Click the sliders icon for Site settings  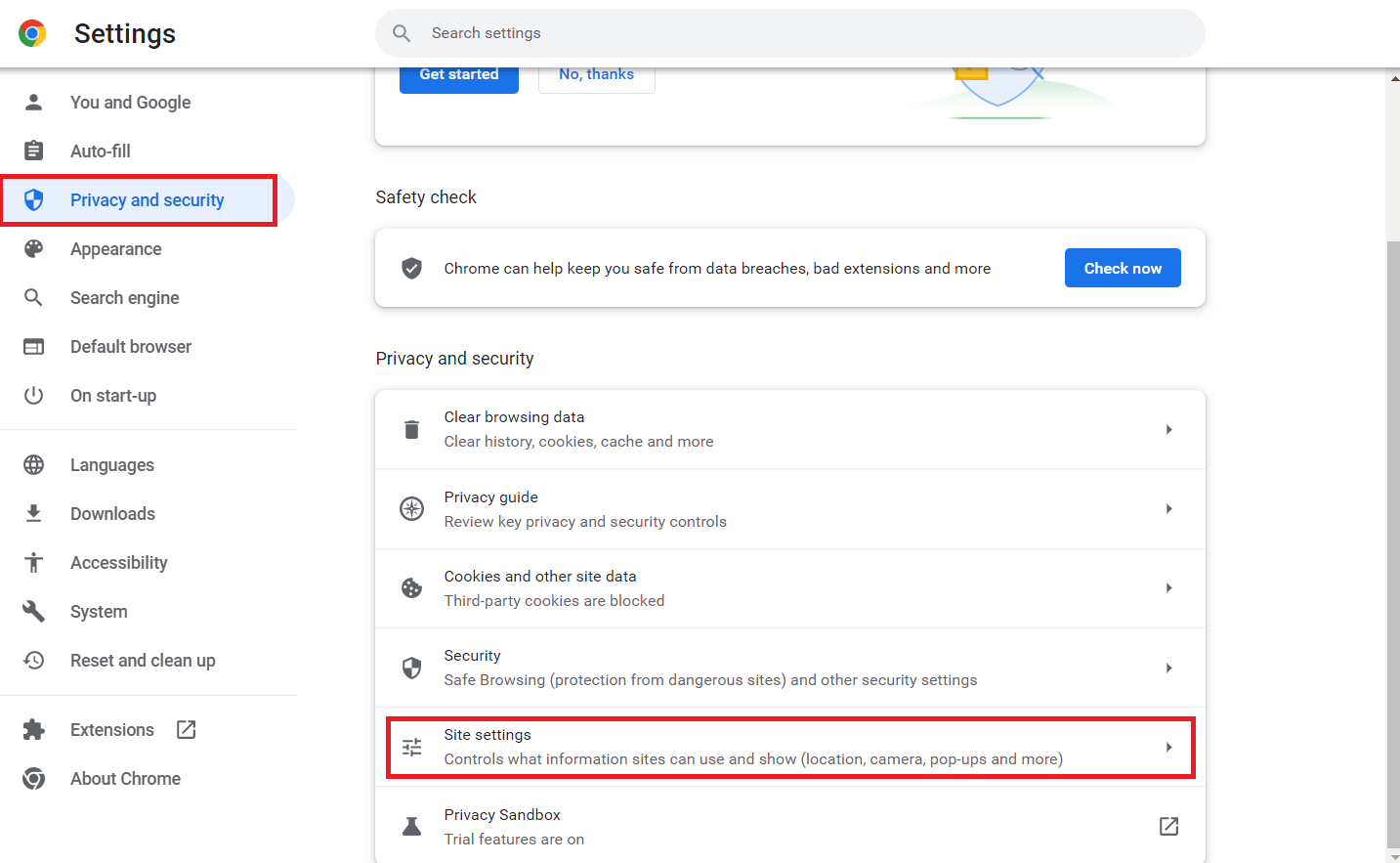click(411, 748)
